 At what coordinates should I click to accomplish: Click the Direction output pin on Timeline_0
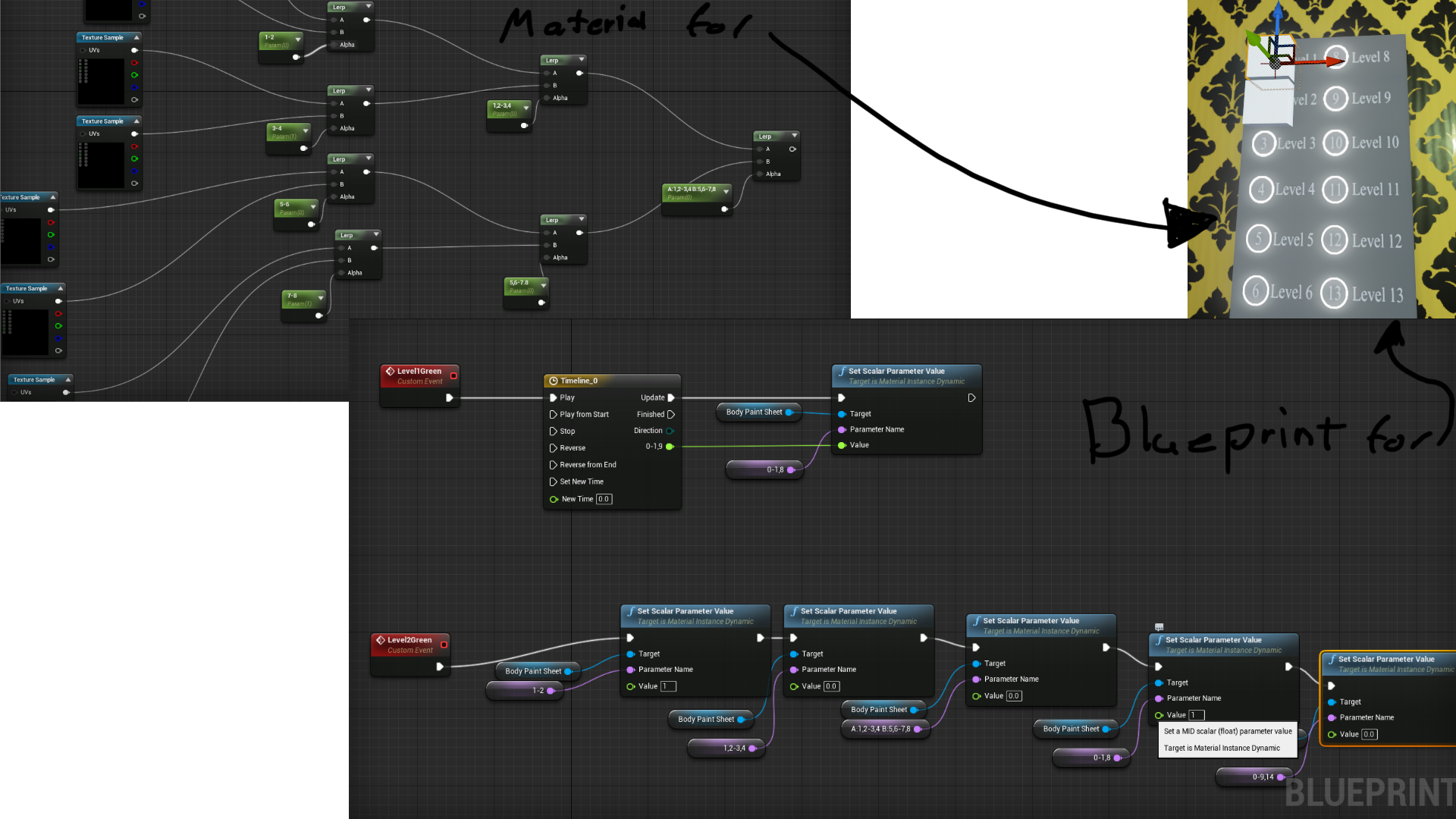(x=670, y=431)
